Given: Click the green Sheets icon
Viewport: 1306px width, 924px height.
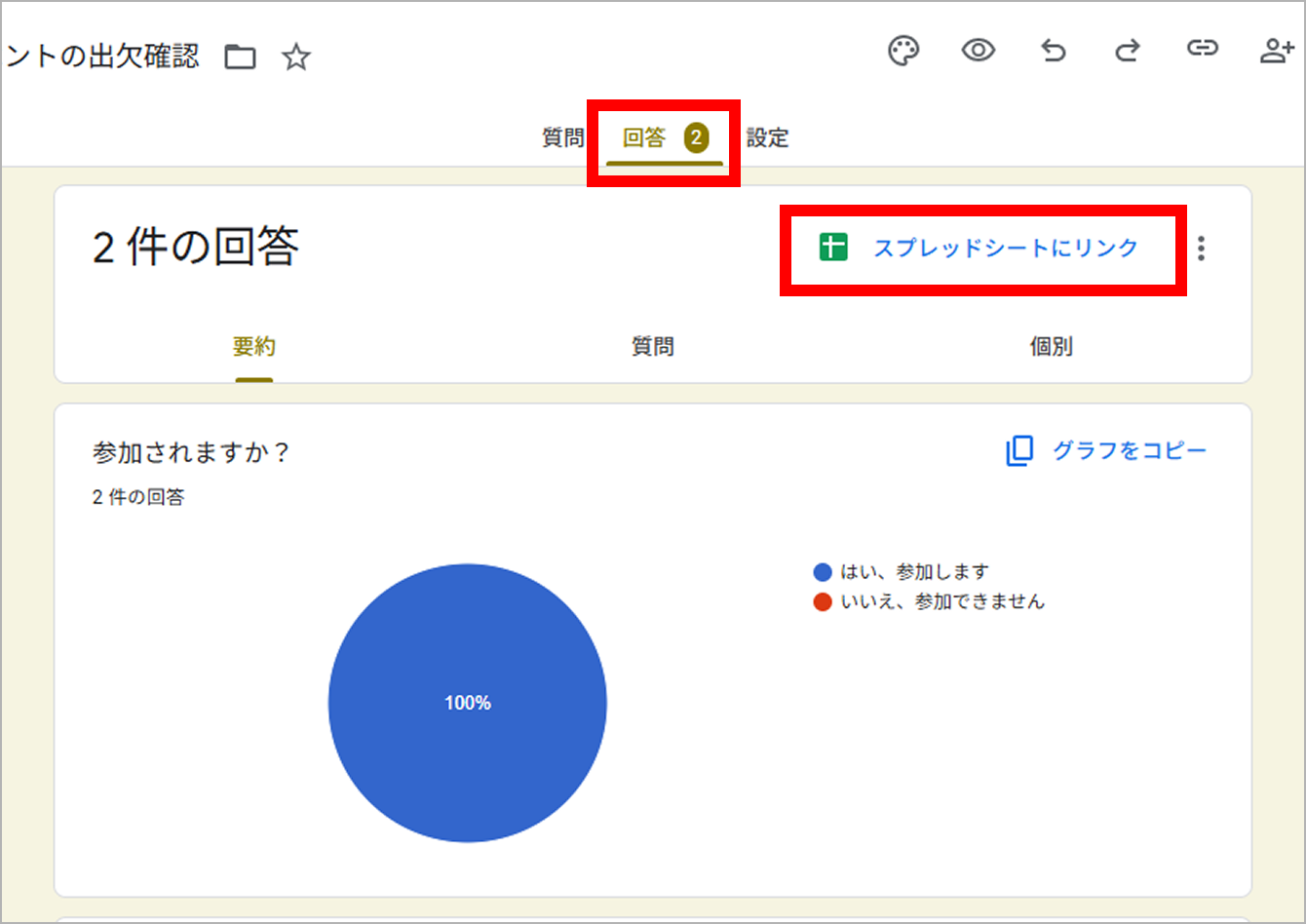Looking at the screenshot, I should (833, 248).
